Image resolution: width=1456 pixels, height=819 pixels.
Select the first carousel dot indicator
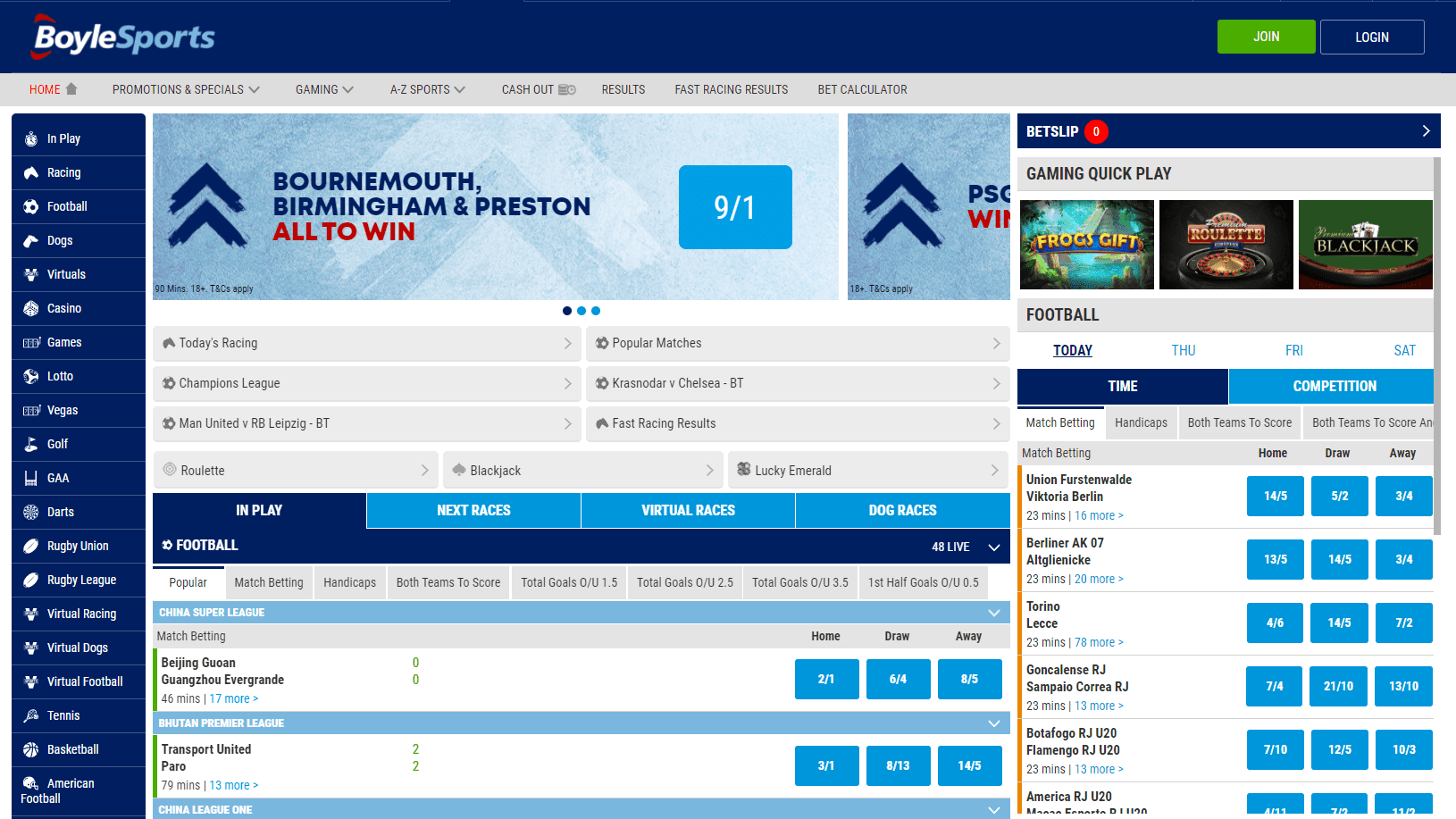(x=567, y=311)
